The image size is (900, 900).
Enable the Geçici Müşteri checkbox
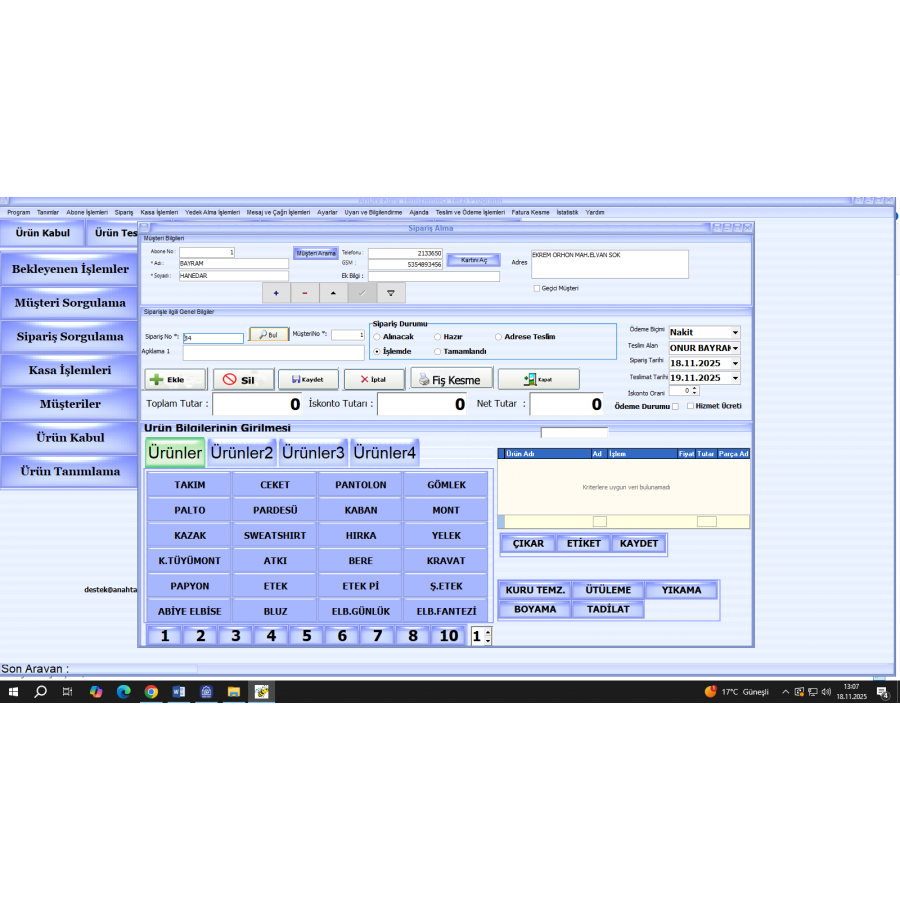click(x=537, y=288)
